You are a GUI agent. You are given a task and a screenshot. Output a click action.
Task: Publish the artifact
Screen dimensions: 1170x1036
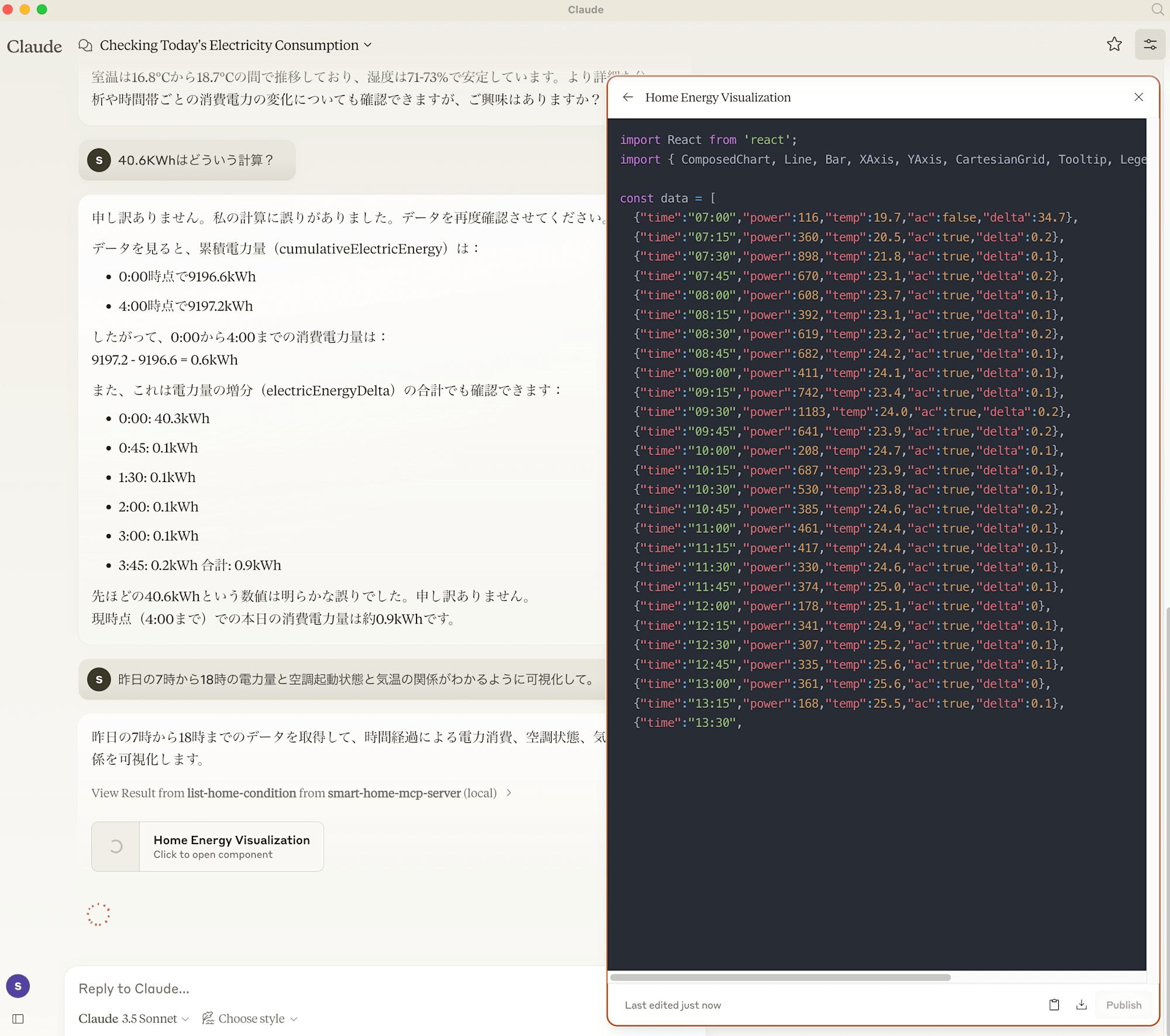click(1123, 1004)
